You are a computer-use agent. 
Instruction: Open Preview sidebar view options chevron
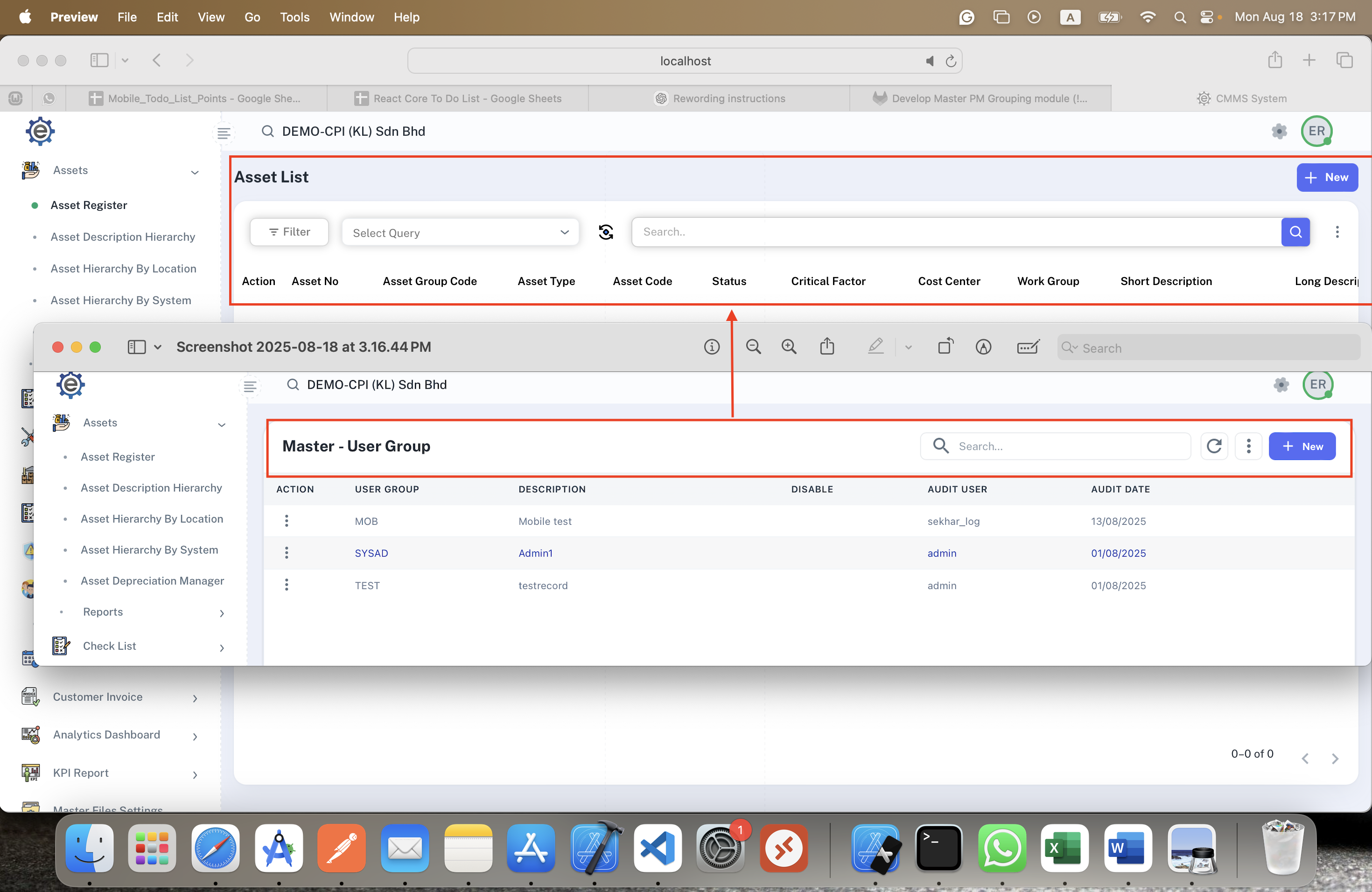[x=158, y=347]
